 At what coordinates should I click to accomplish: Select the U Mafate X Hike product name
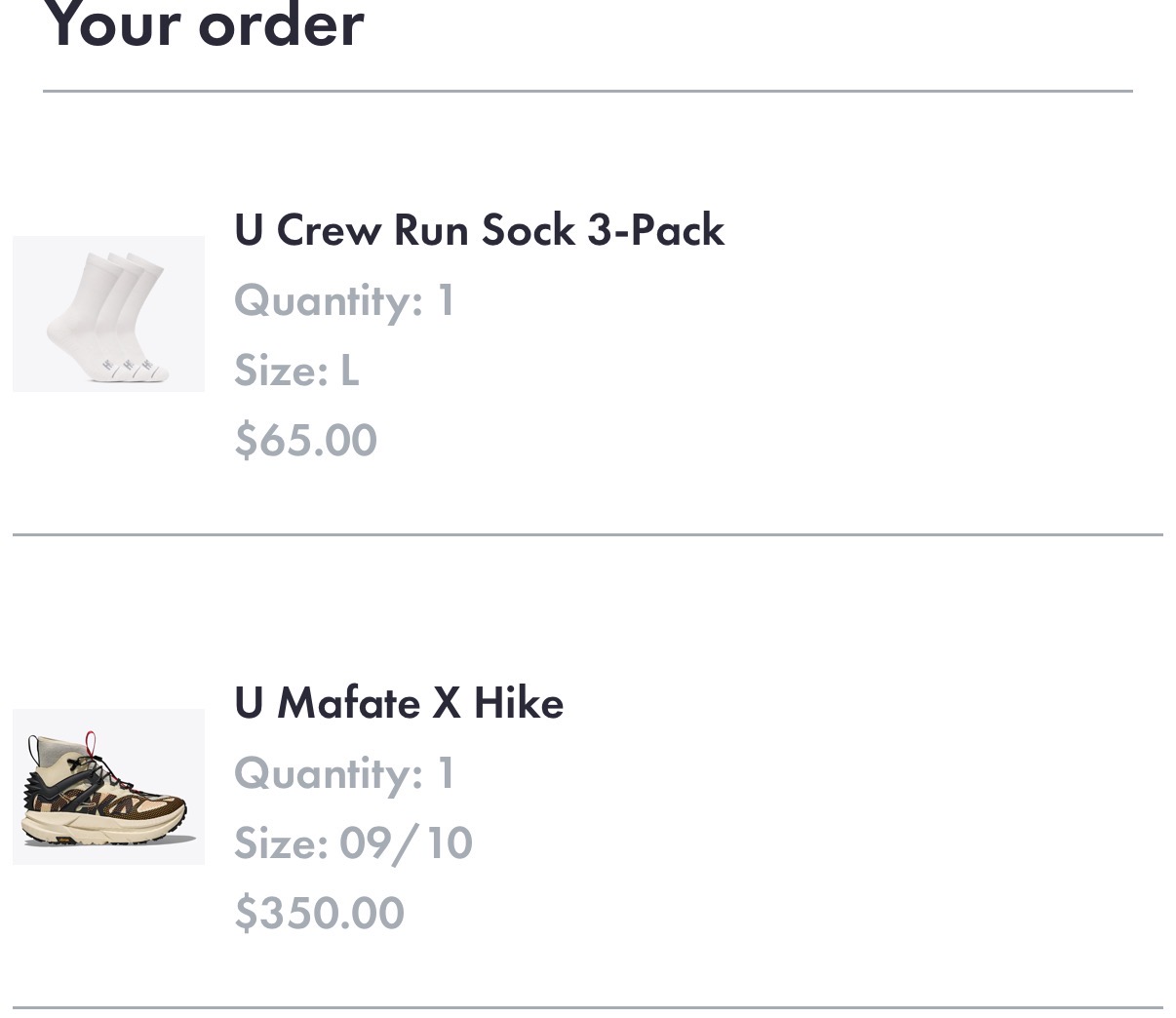pyautogui.click(x=399, y=703)
